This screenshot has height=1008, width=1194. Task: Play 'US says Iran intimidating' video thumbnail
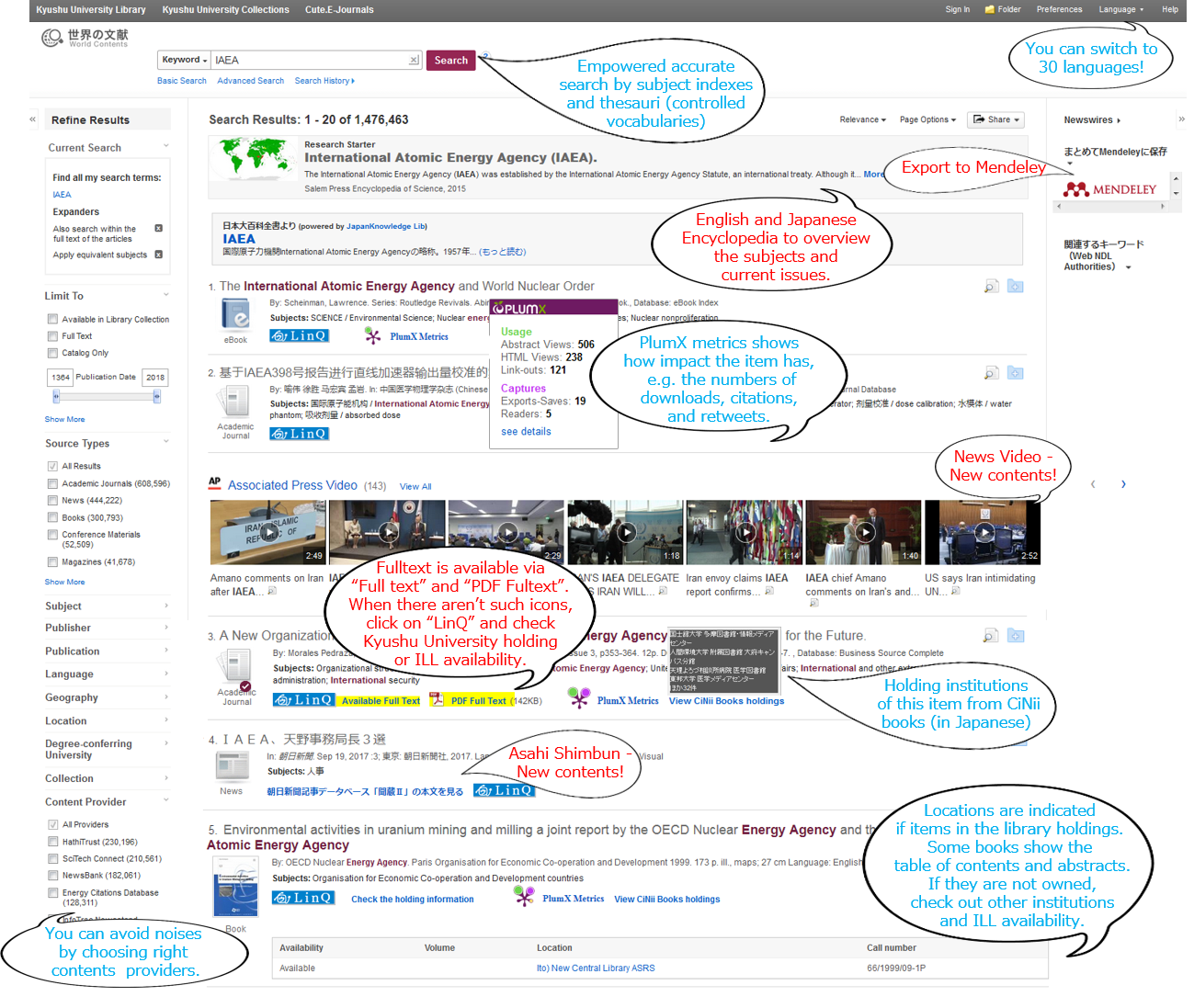point(983,532)
